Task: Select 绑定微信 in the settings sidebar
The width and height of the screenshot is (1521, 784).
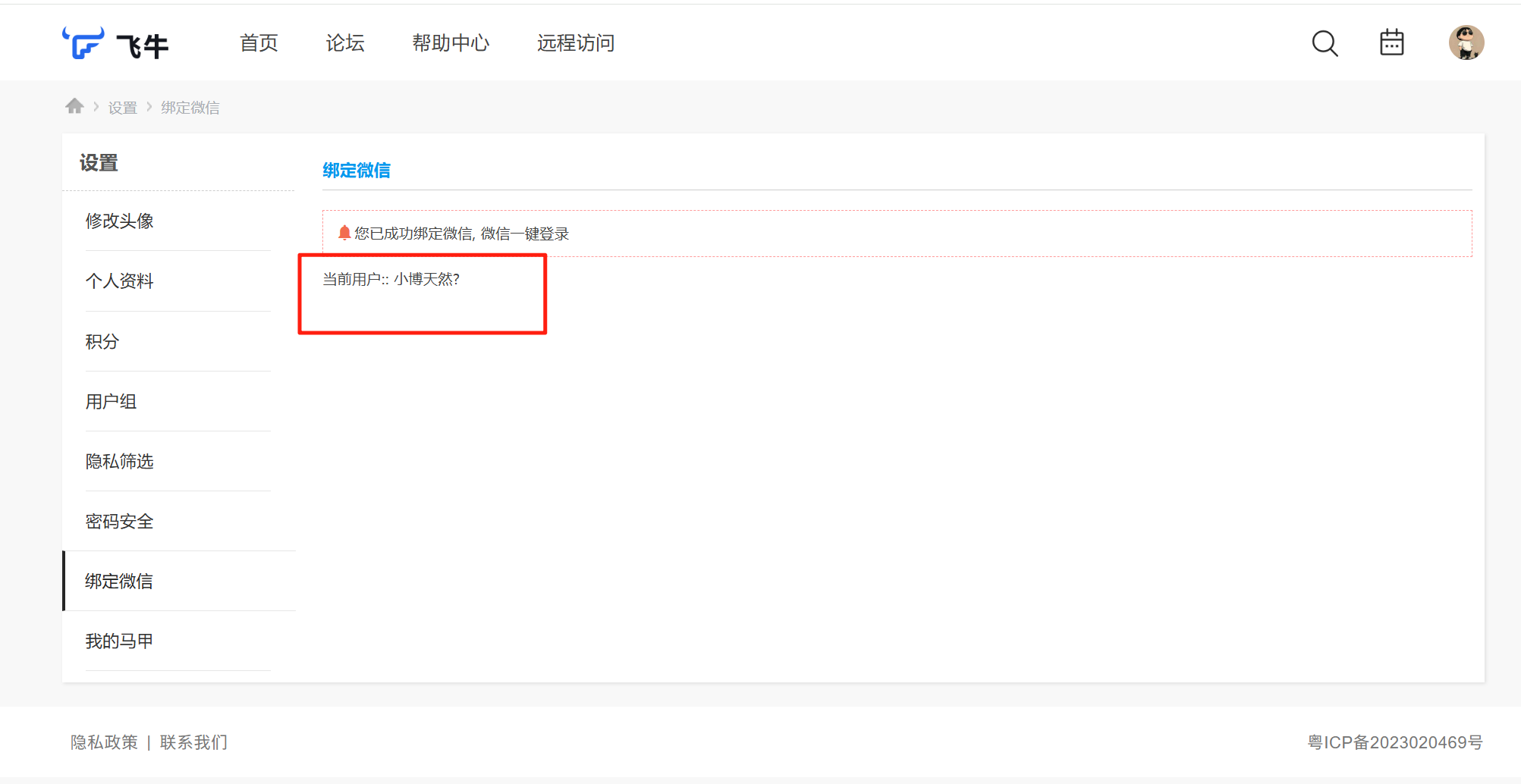Action: [179, 581]
